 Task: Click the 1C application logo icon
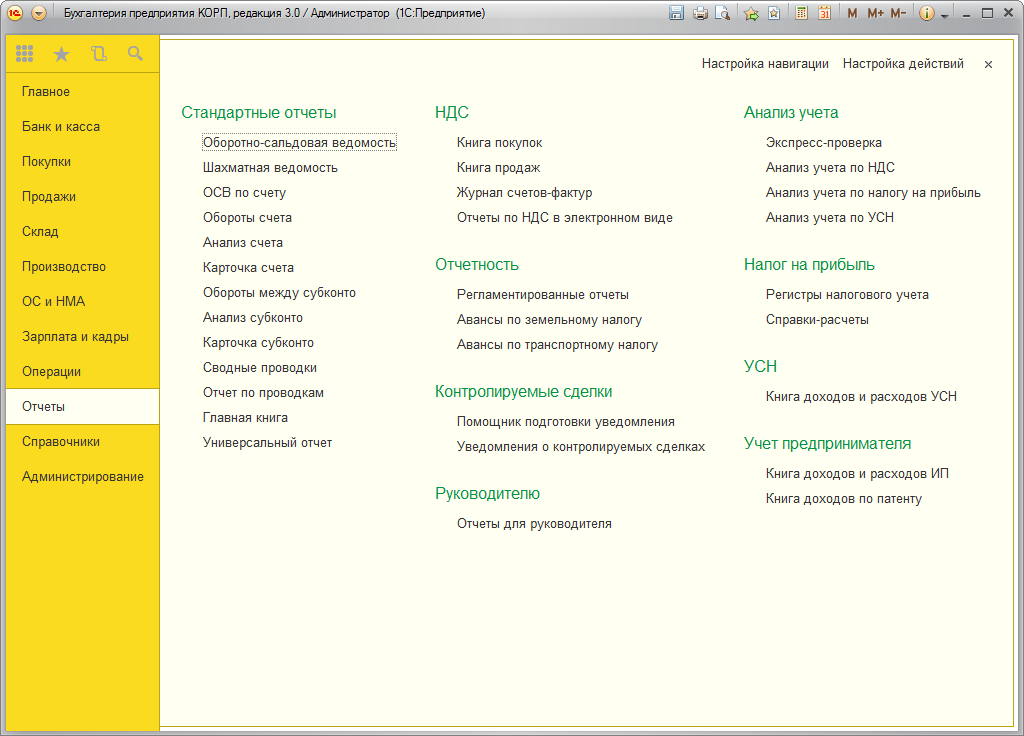(14, 13)
